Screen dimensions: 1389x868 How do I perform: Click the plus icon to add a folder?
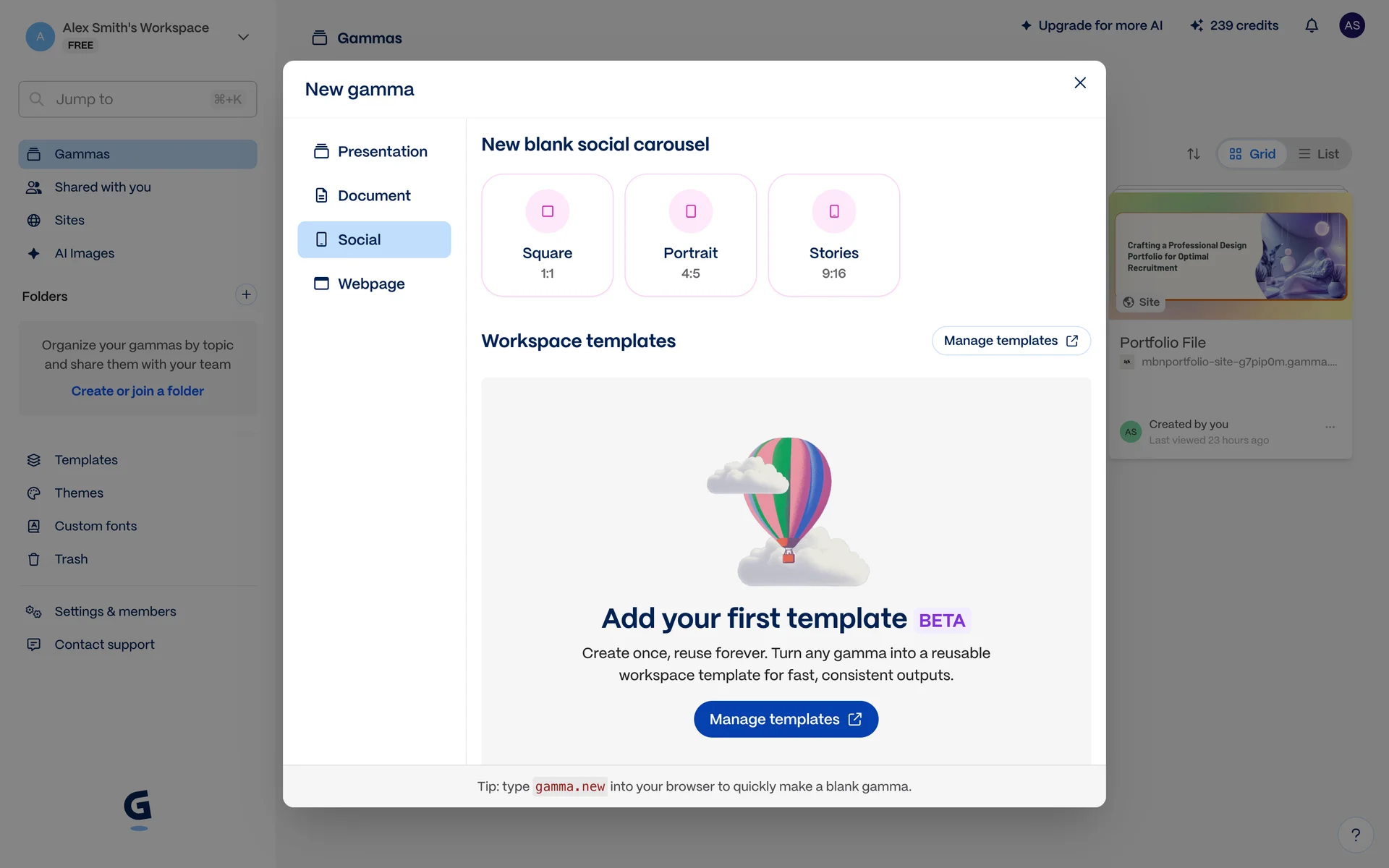pyautogui.click(x=246, y=294)
